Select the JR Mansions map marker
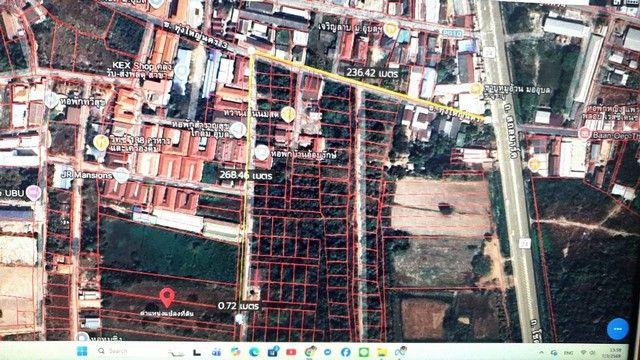This screenshot has height=360, width=640. click(121, 175)
